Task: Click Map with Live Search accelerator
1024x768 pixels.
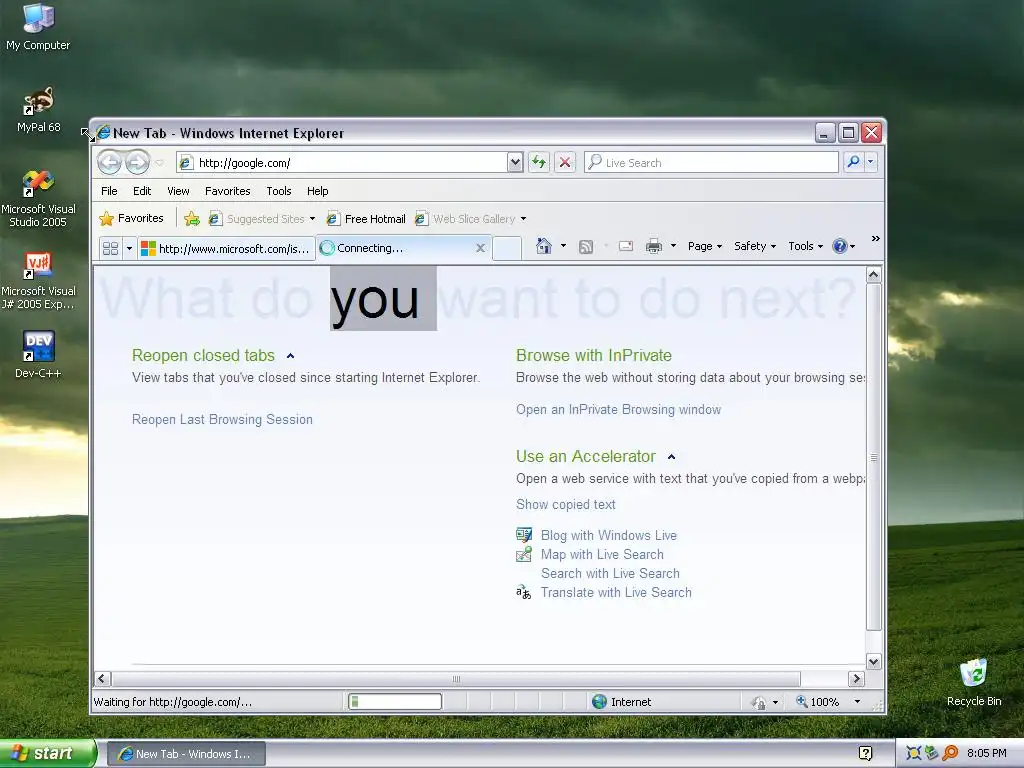Action: 602,554
